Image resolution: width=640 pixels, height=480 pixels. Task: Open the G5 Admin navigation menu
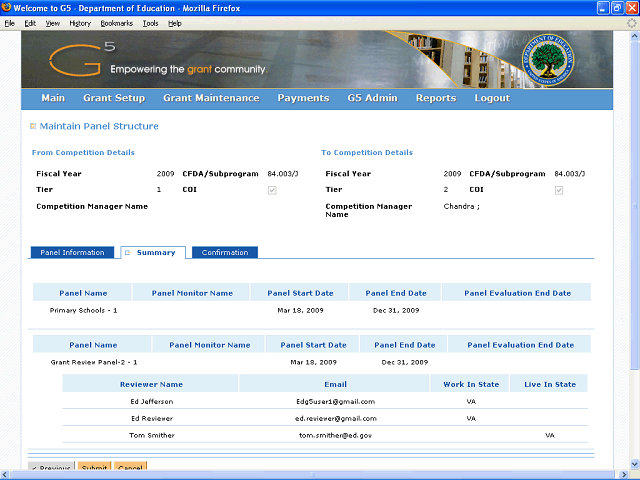coord(372,98)
